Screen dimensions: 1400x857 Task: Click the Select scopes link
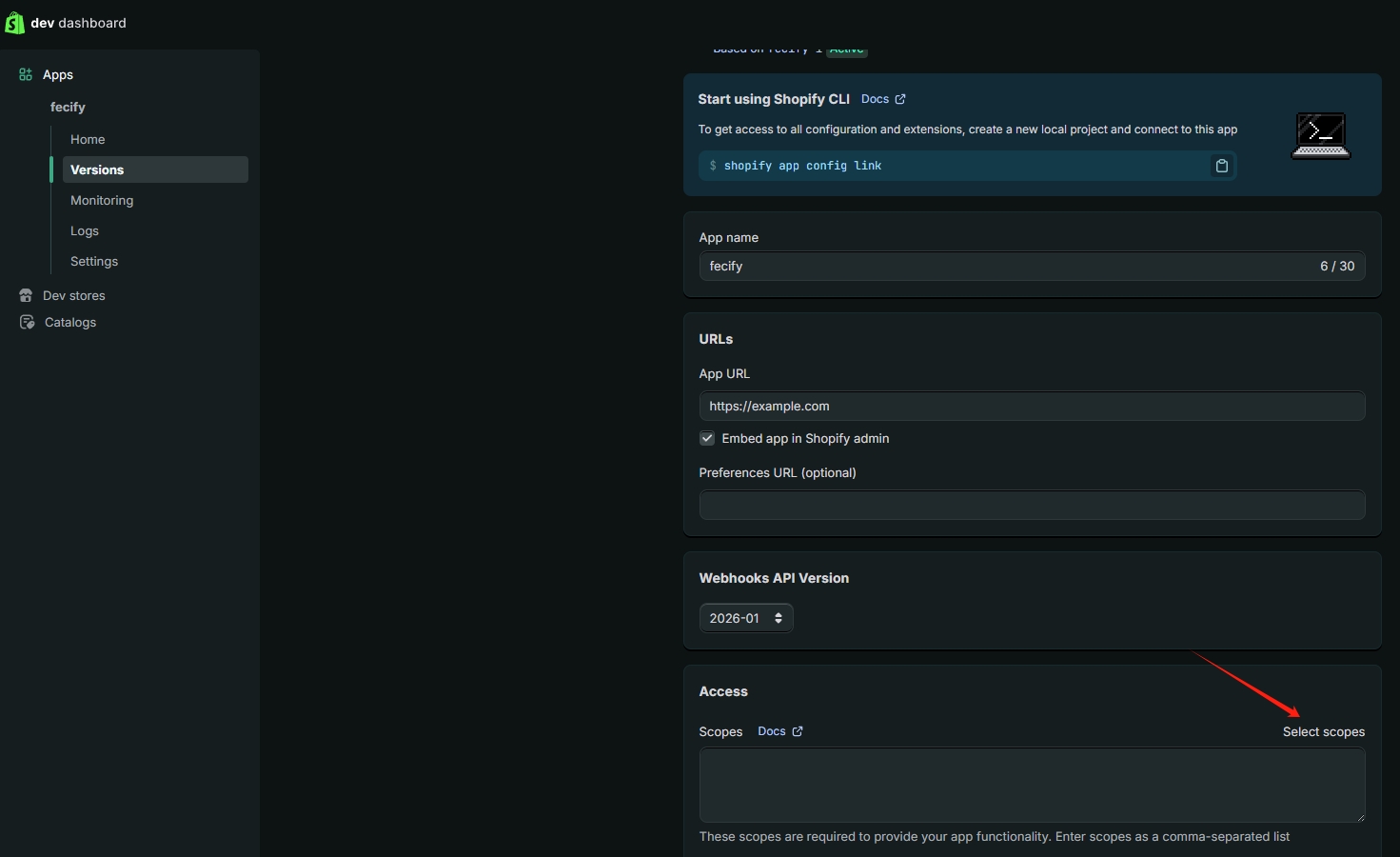tap(1323, 731)
